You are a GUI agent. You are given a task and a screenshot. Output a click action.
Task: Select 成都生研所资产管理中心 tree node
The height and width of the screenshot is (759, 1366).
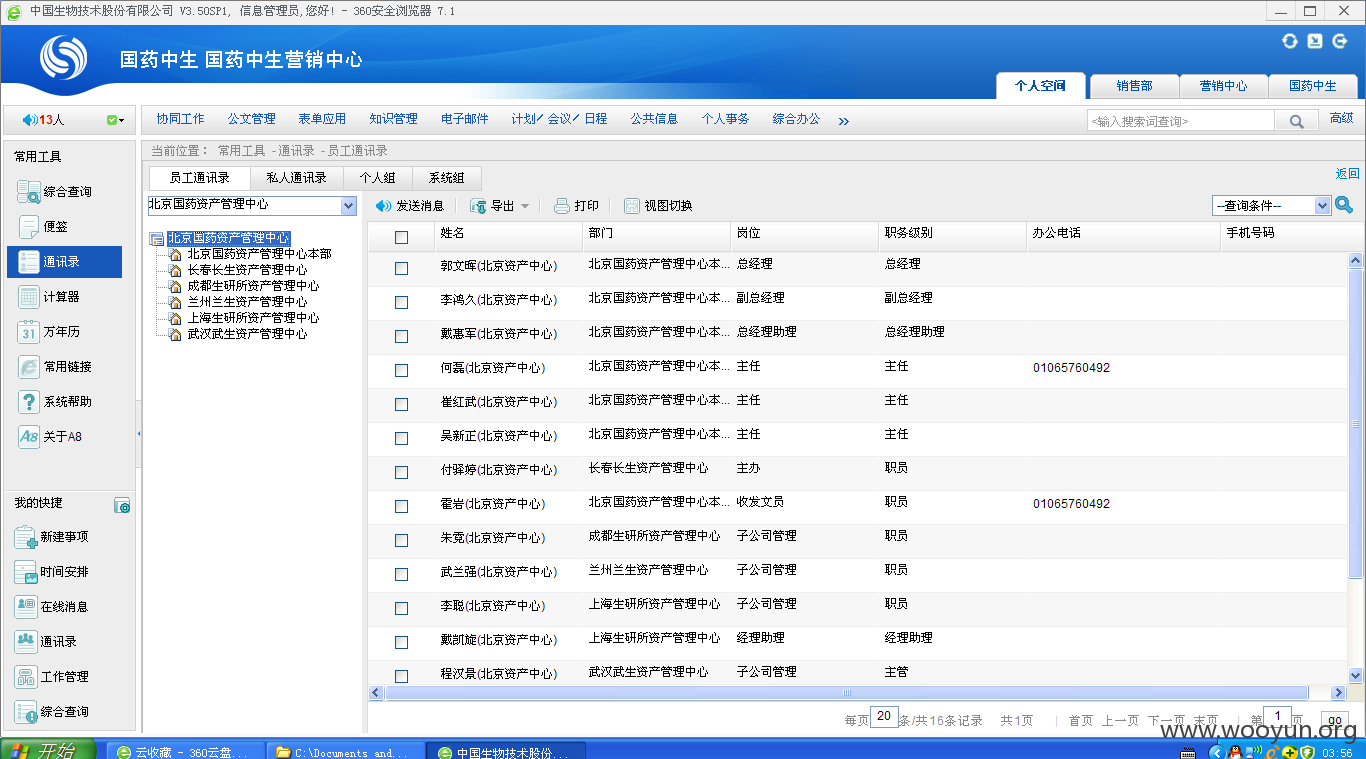[253, 286]
